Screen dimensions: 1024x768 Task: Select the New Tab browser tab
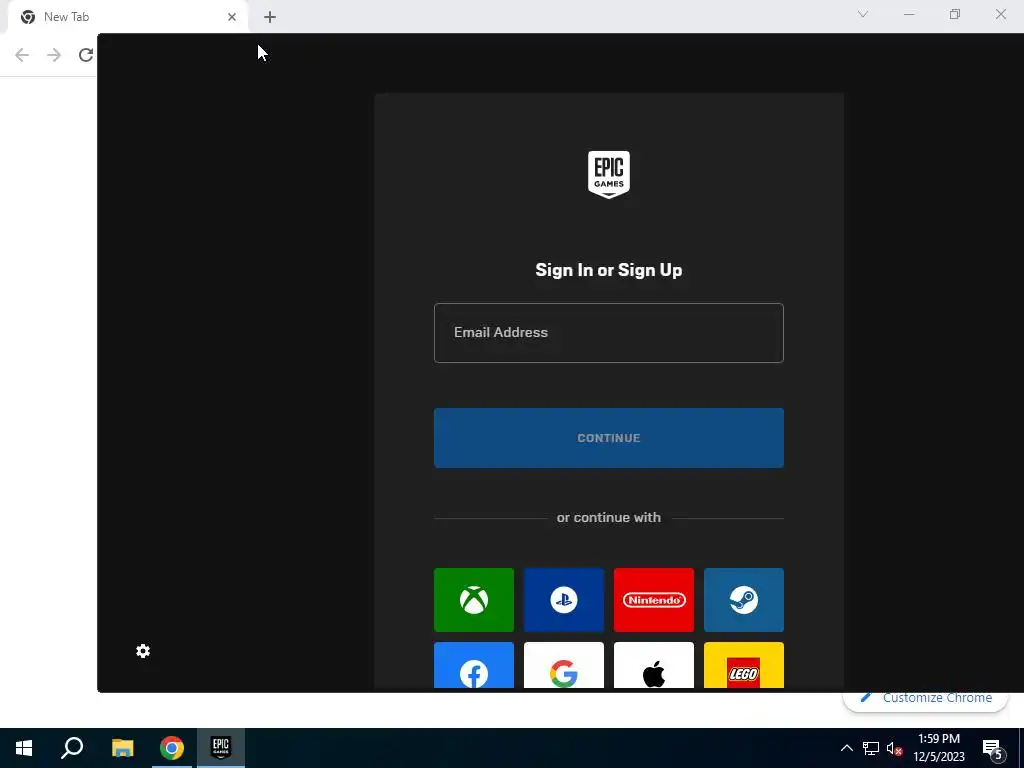tap(127, 17)
